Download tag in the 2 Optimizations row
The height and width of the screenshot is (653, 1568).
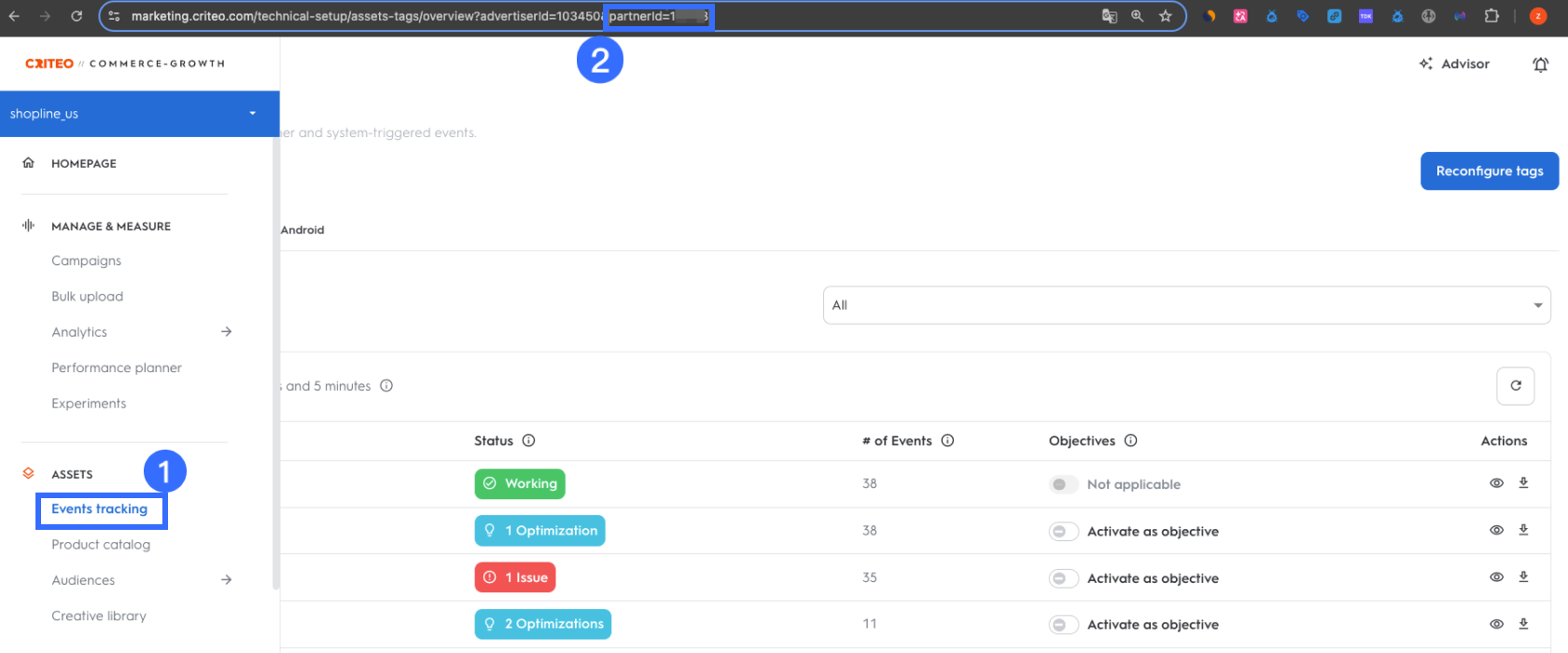(1523, 623)
